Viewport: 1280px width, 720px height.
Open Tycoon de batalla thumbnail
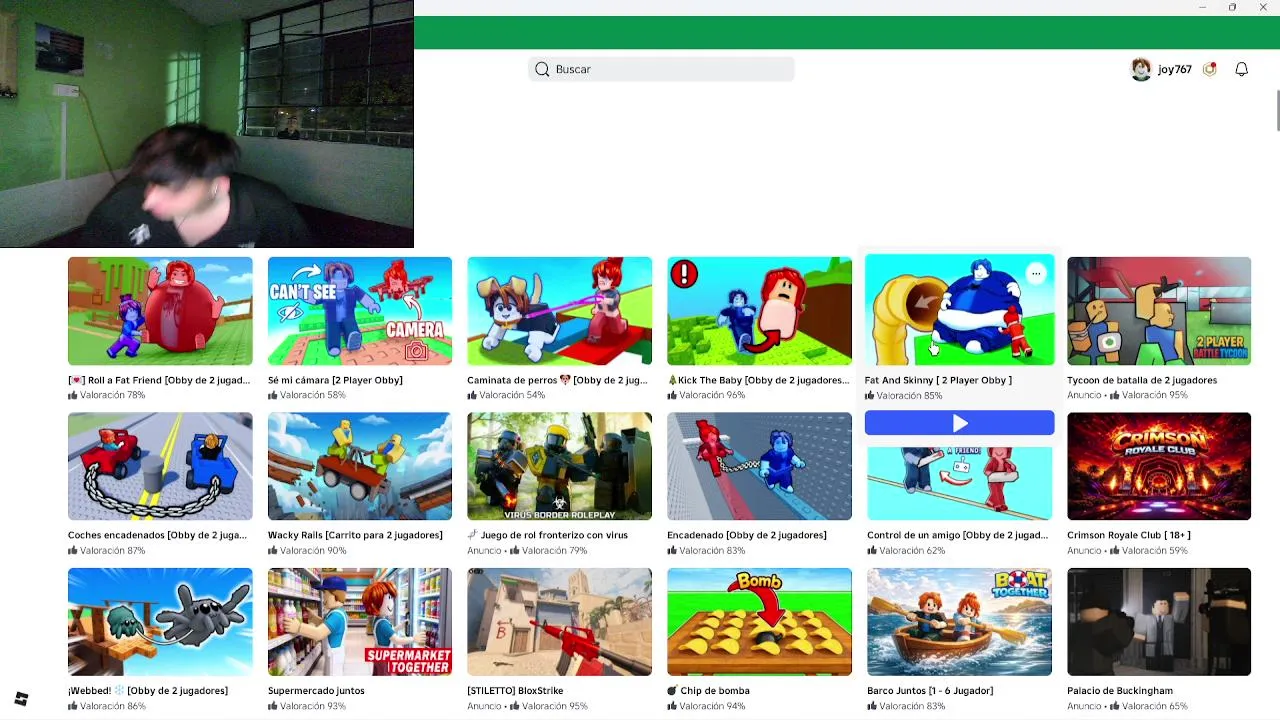pos(1159,311)
